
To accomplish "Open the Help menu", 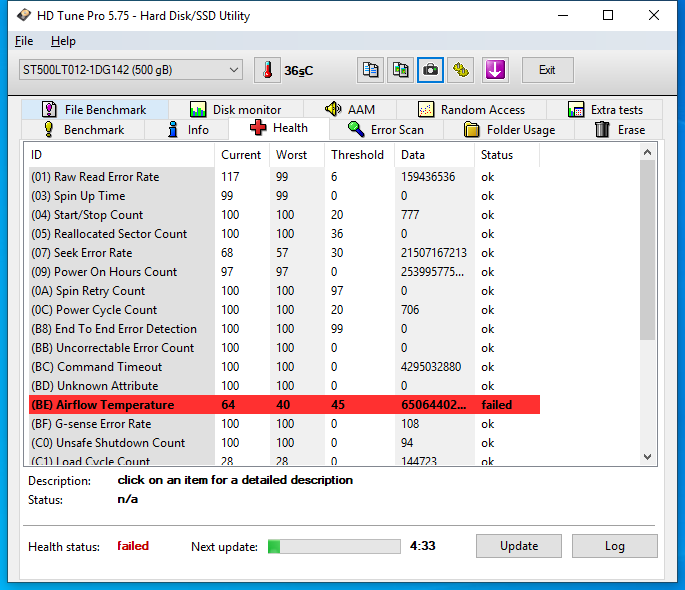I will click(63, 41).
